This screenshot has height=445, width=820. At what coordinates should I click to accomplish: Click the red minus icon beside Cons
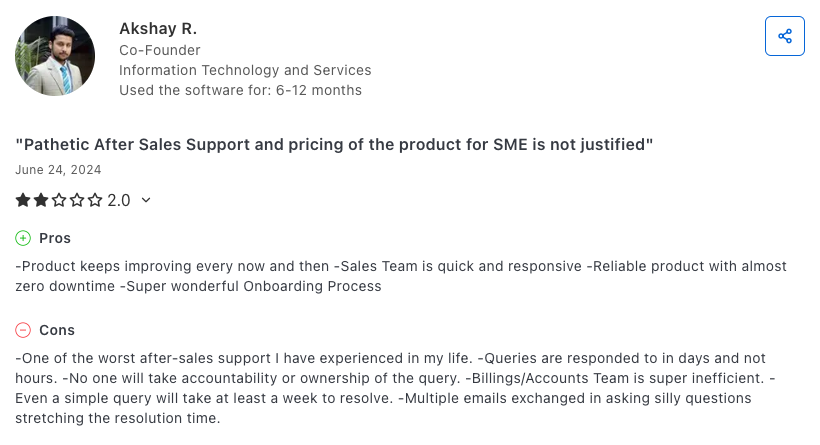click(23, 330)
